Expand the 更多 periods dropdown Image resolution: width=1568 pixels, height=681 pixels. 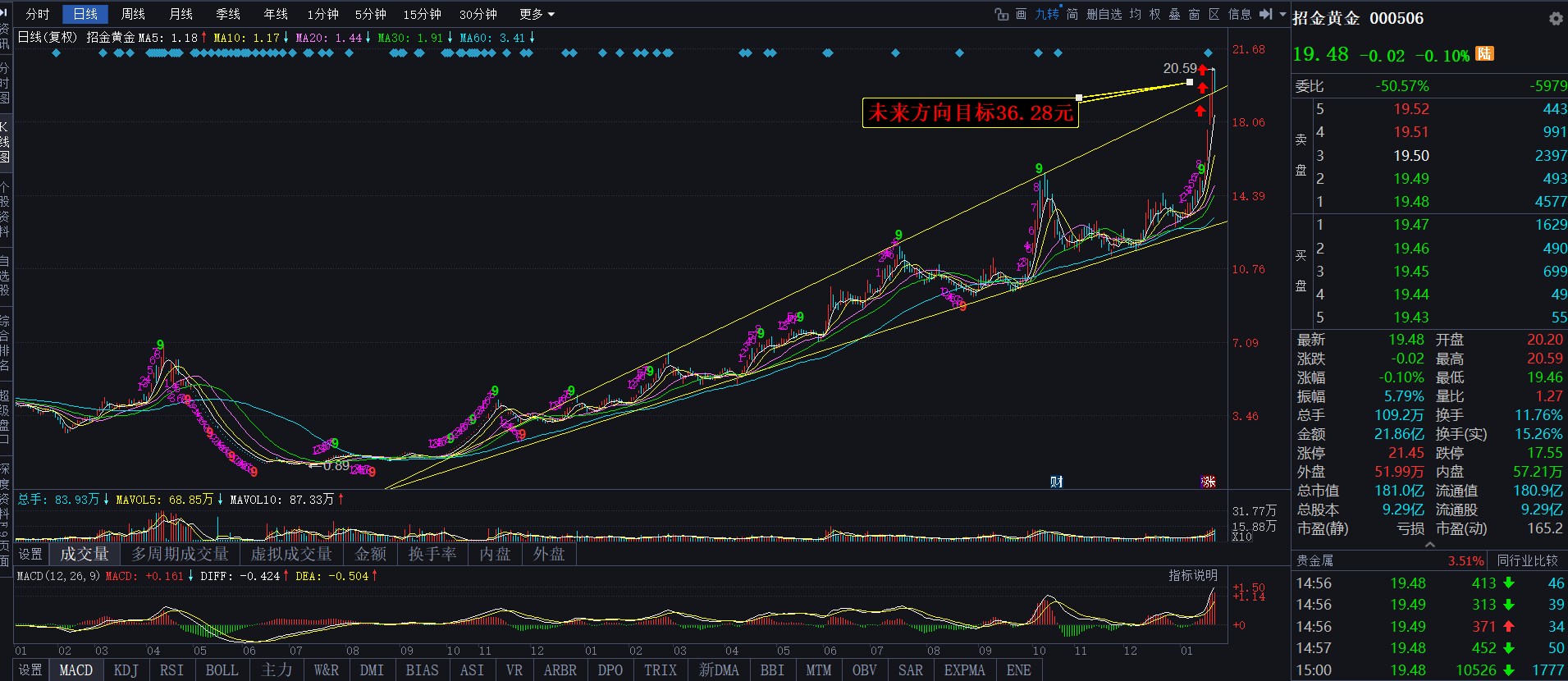coord(537,14)
